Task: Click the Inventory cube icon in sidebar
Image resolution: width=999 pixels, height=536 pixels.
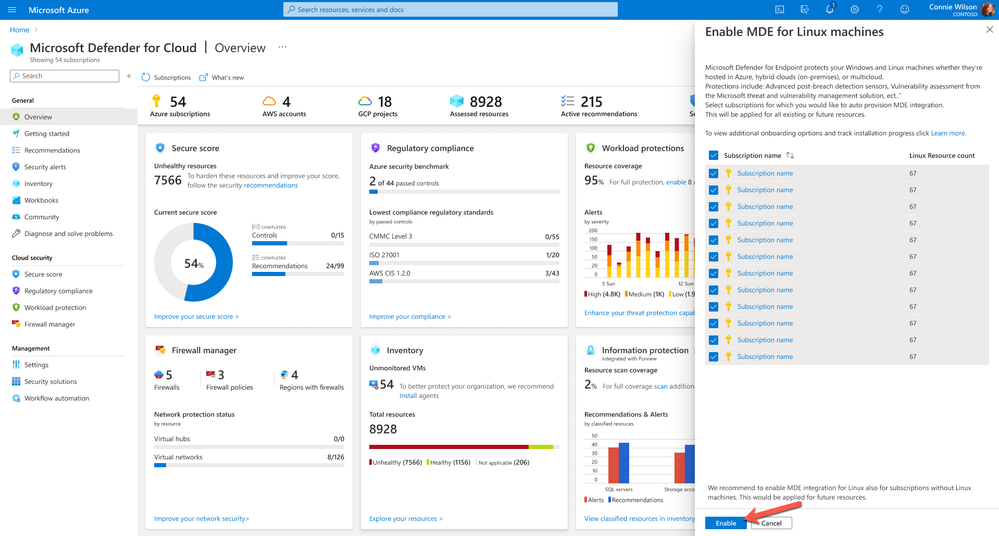Action: pyautogui.click(x=16, y=183)
